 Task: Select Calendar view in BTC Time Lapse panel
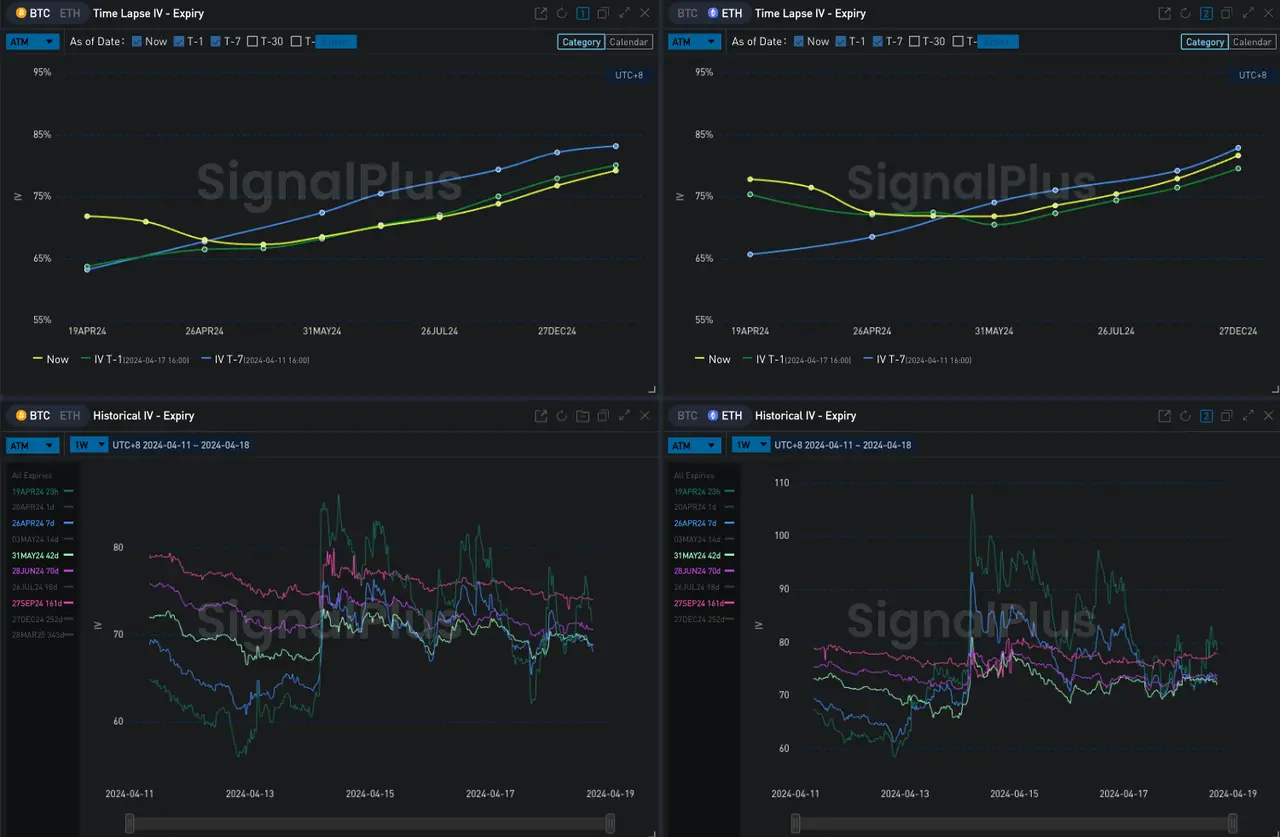[x=629, y=42]
